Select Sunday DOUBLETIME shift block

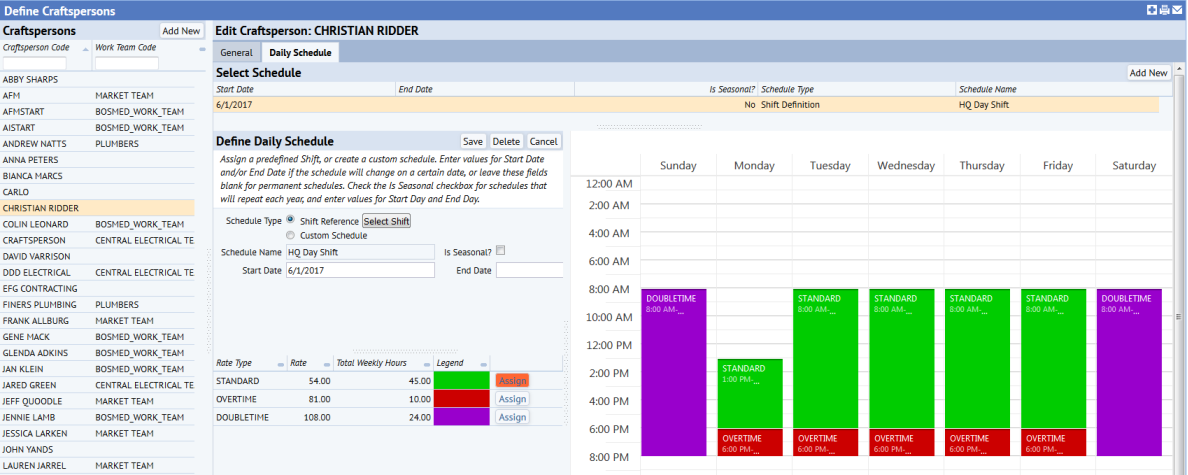click(x=674, y=372)
